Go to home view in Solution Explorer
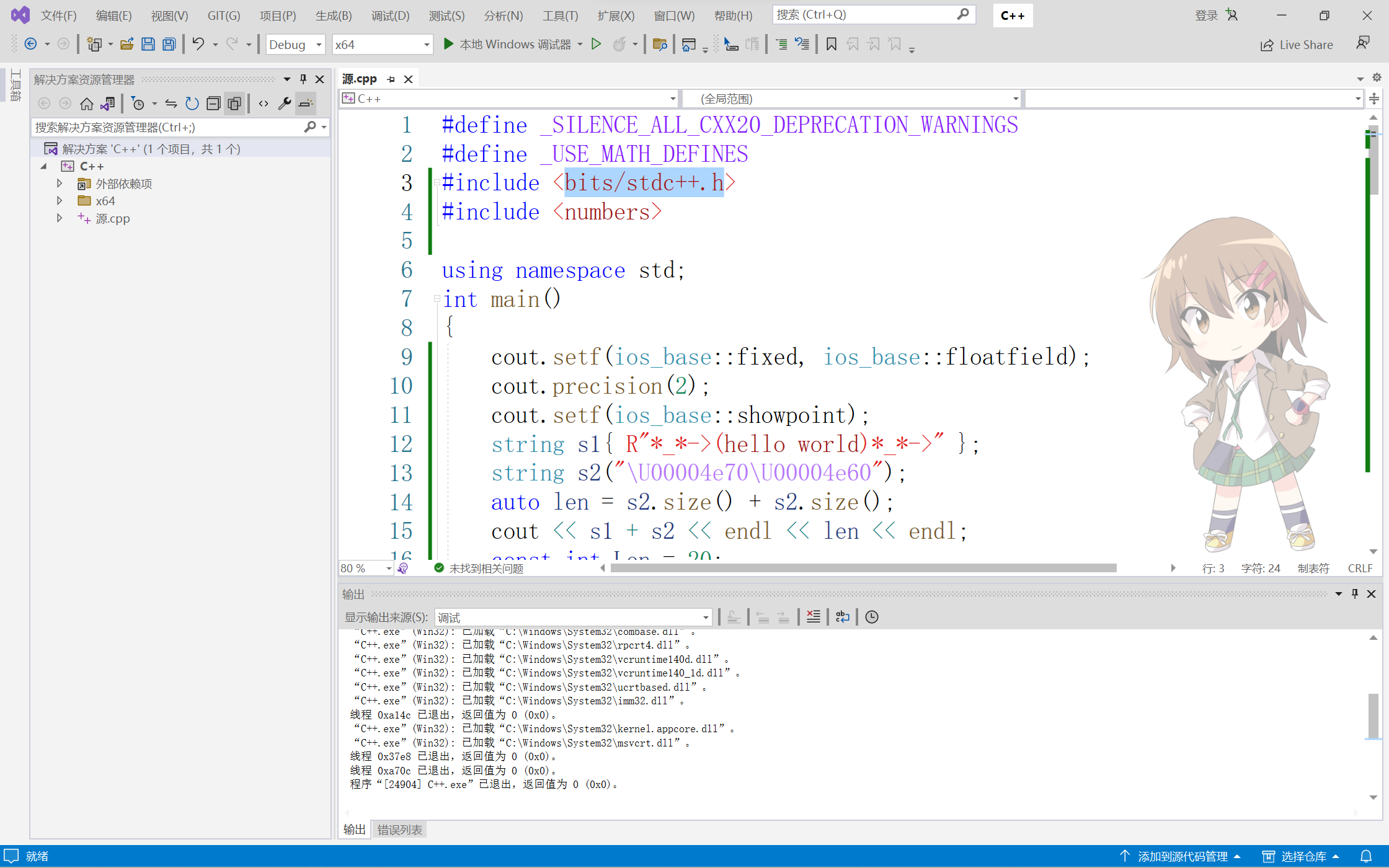Viewport: 1389px width, 868px height. (87, 104)
